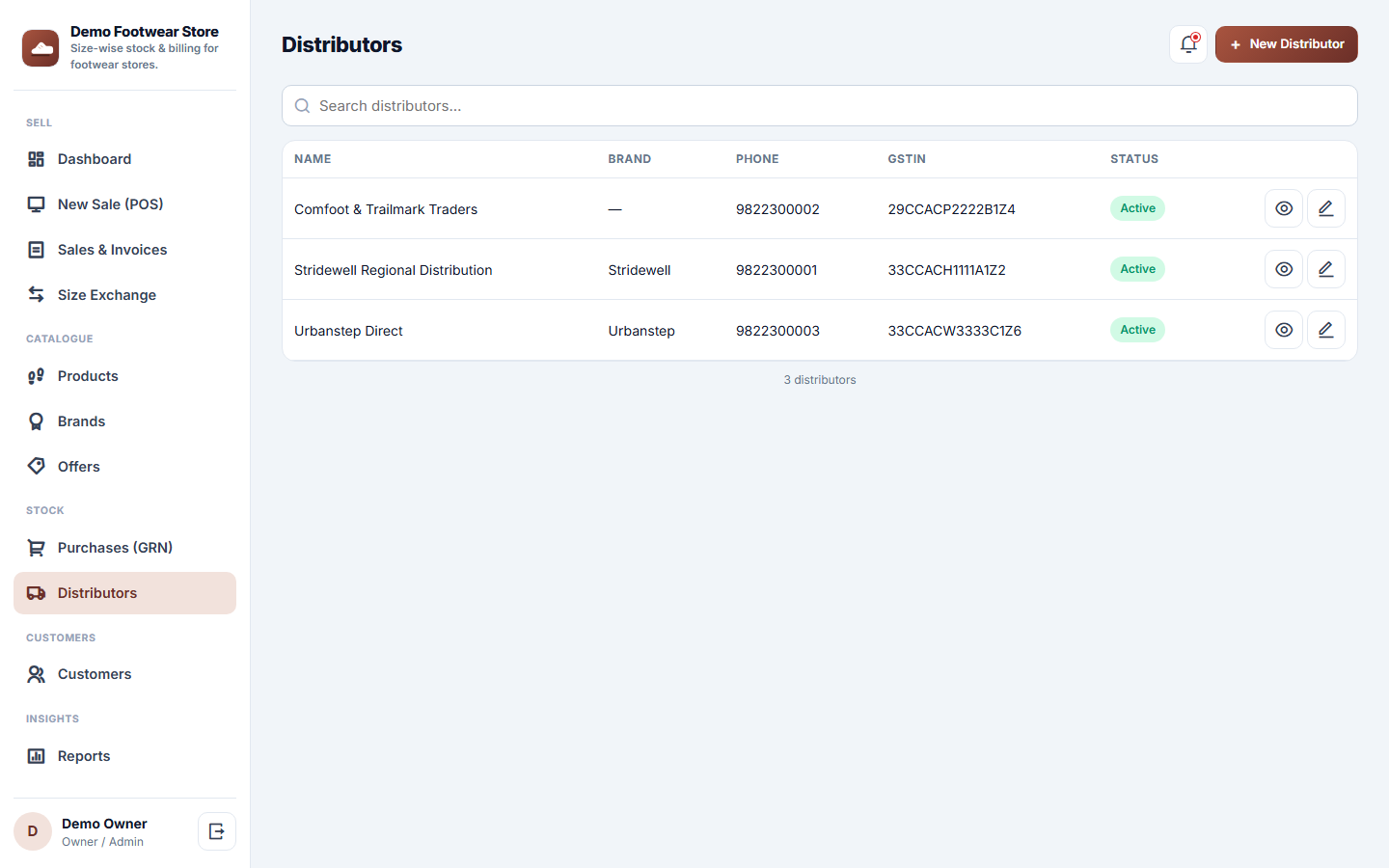Select Distributors in the sidebar
Image resolution: width=1389 pixels, height=868 pixels.
click(x=124, y=593)
